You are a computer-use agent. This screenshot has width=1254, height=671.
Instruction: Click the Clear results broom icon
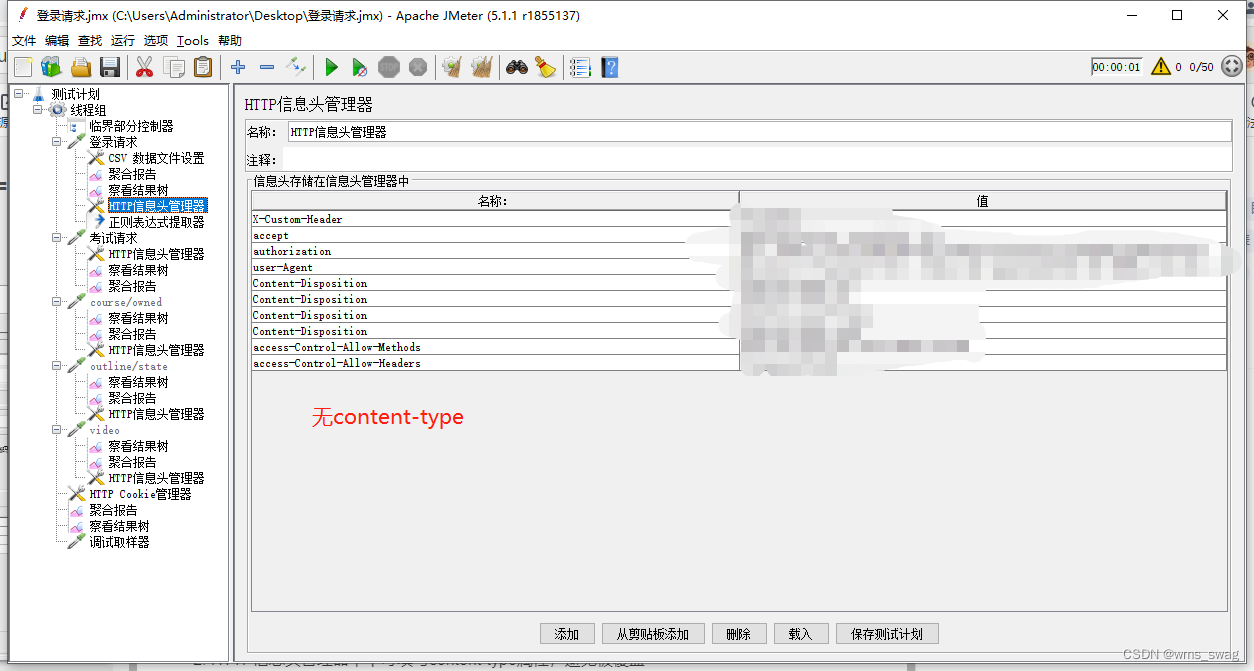(x=451, y=67)
